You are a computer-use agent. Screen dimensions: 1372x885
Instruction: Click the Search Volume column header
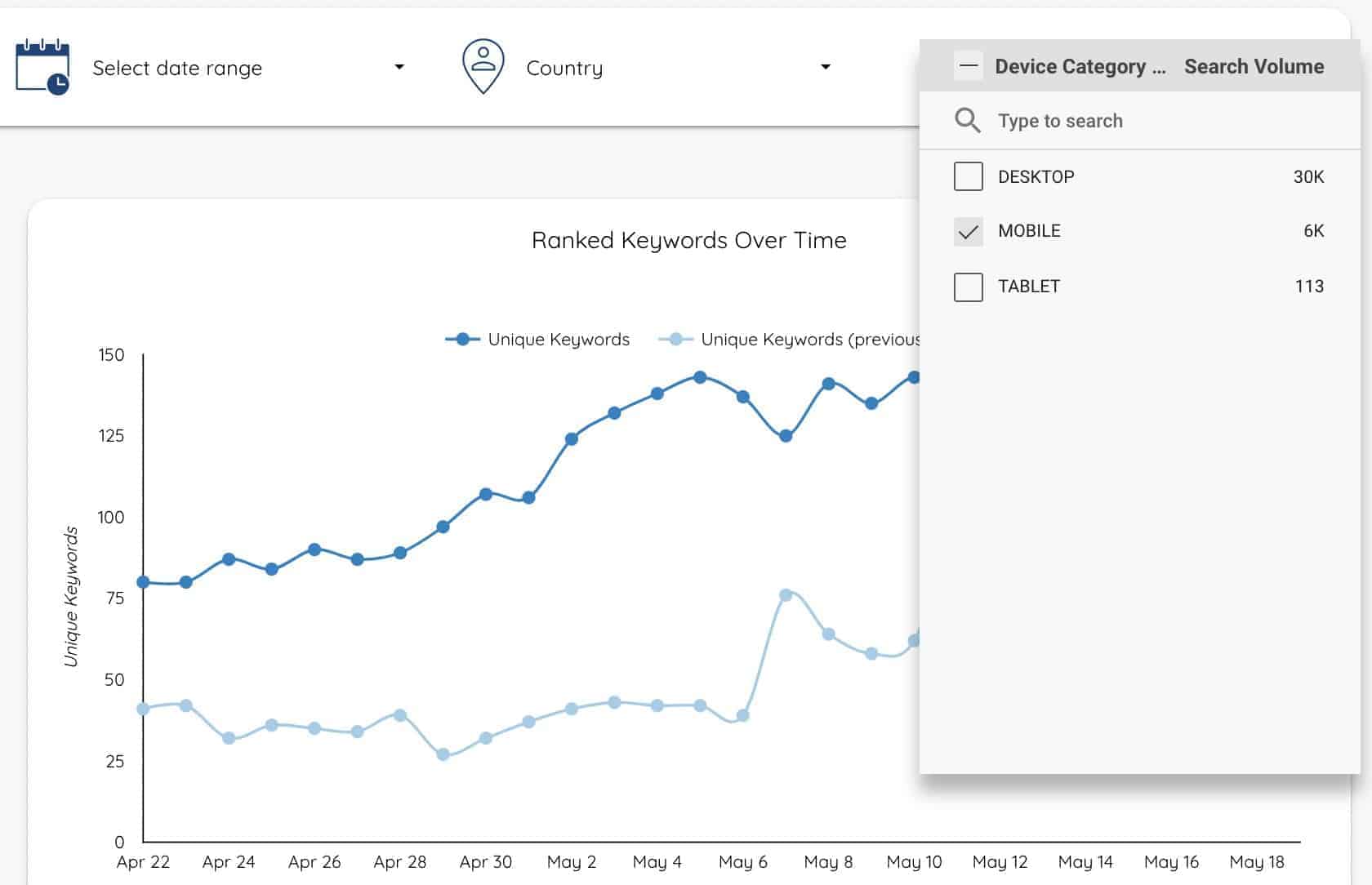pyautogui.click(x=1254, y=66)
